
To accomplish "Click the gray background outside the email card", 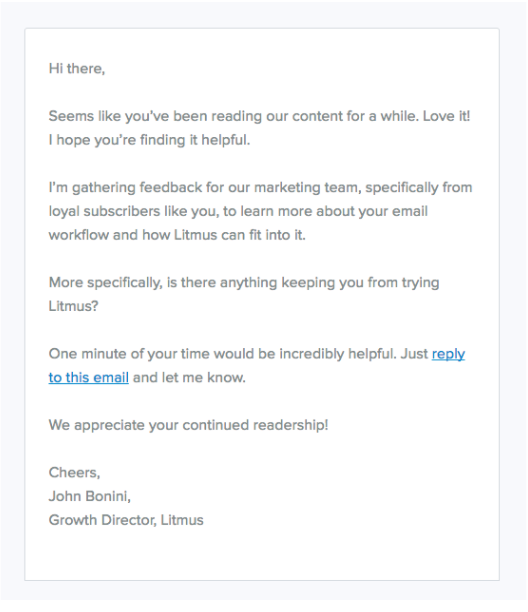I will point(12,304).
